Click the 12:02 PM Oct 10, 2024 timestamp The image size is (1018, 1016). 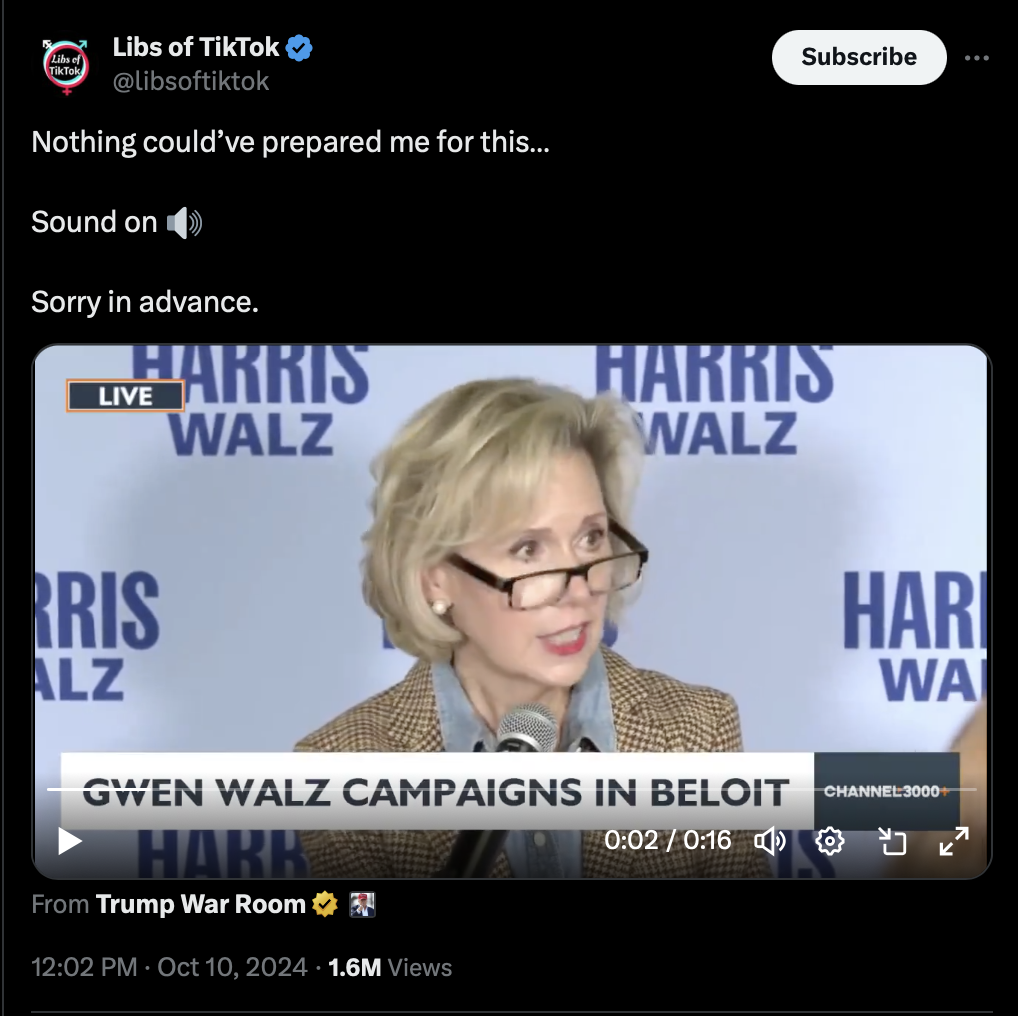click(169, 967)
